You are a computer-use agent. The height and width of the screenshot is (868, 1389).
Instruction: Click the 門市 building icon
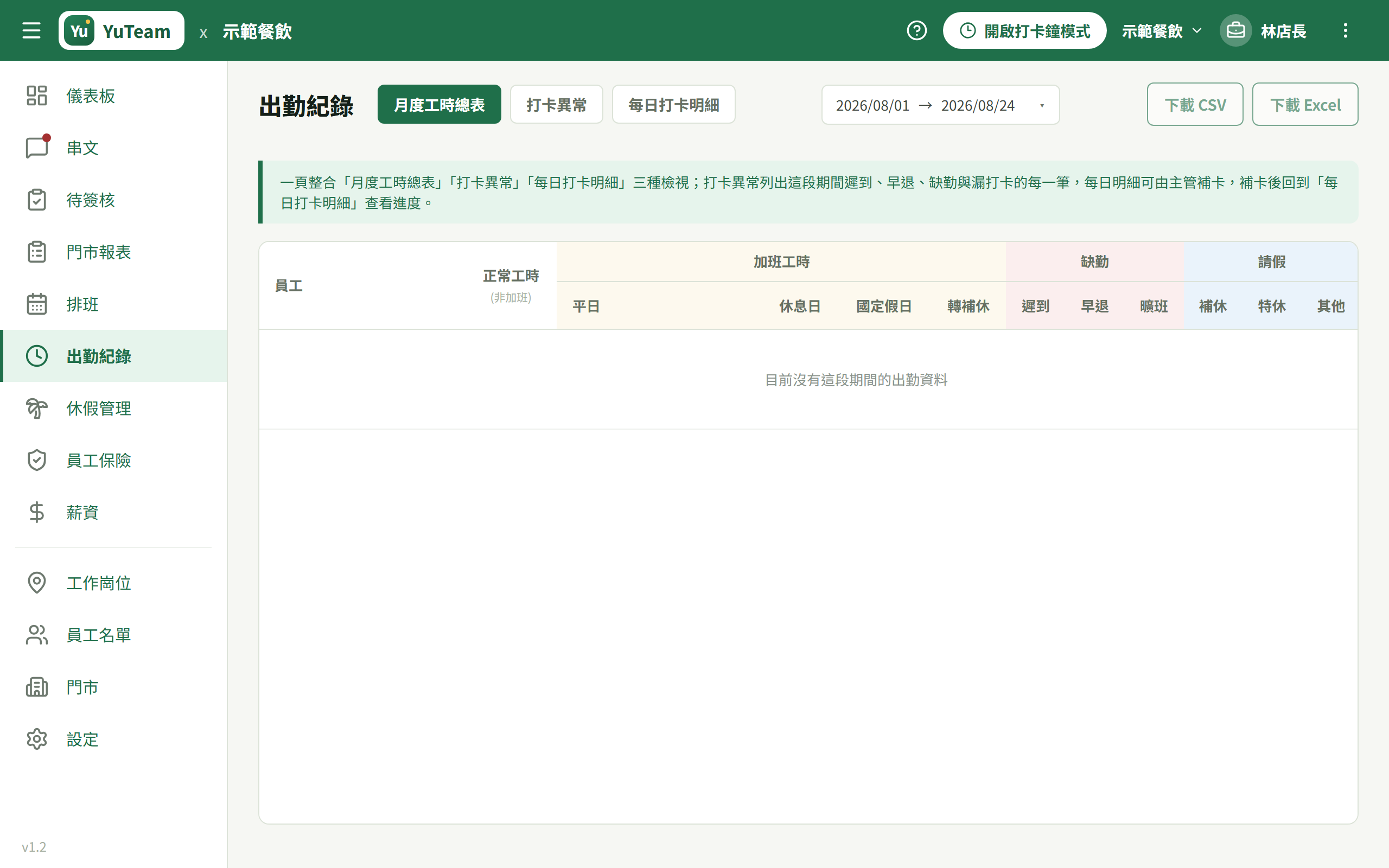pos(37,687)
